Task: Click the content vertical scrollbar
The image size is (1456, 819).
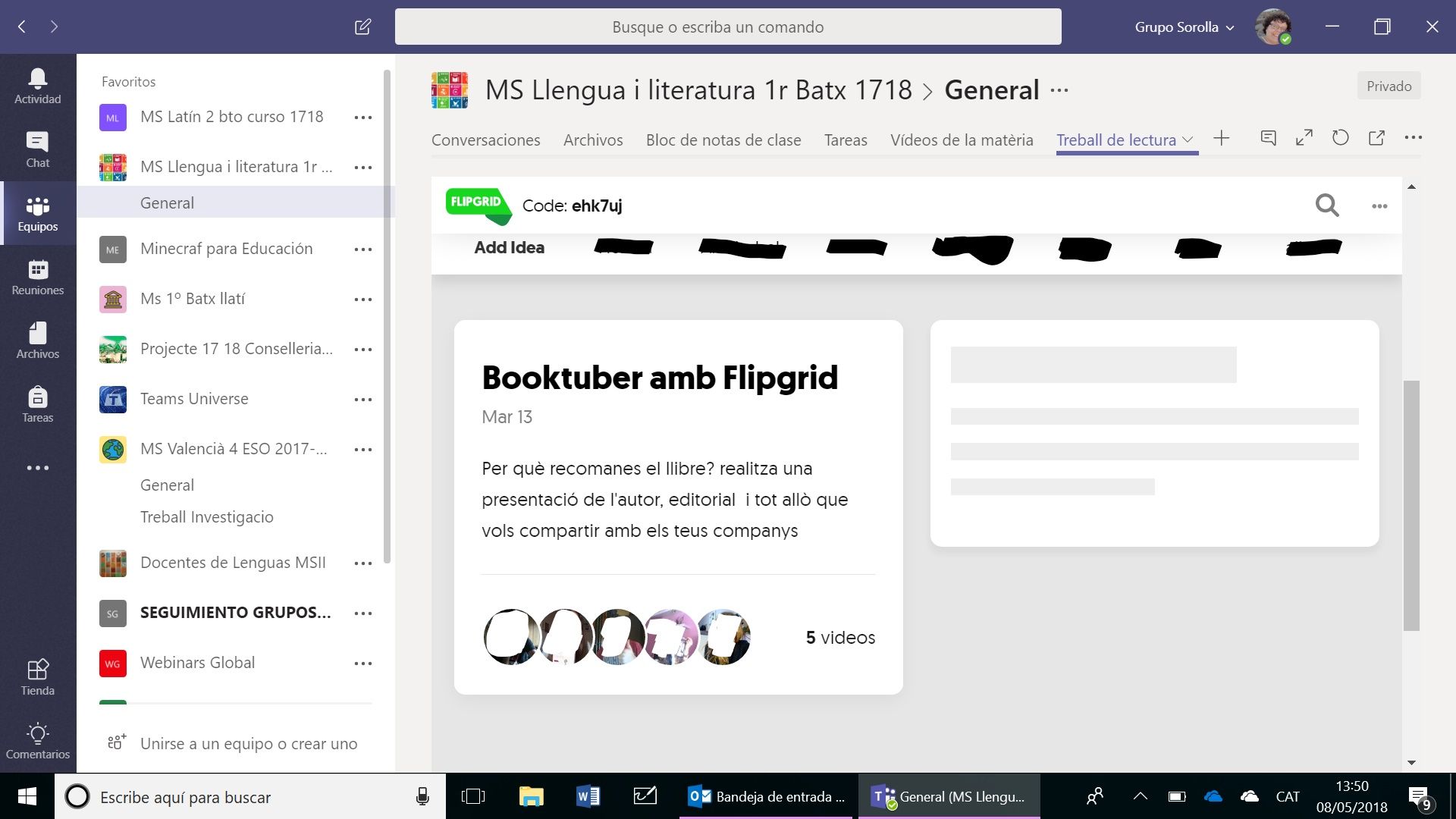Action: point(1411,505)
